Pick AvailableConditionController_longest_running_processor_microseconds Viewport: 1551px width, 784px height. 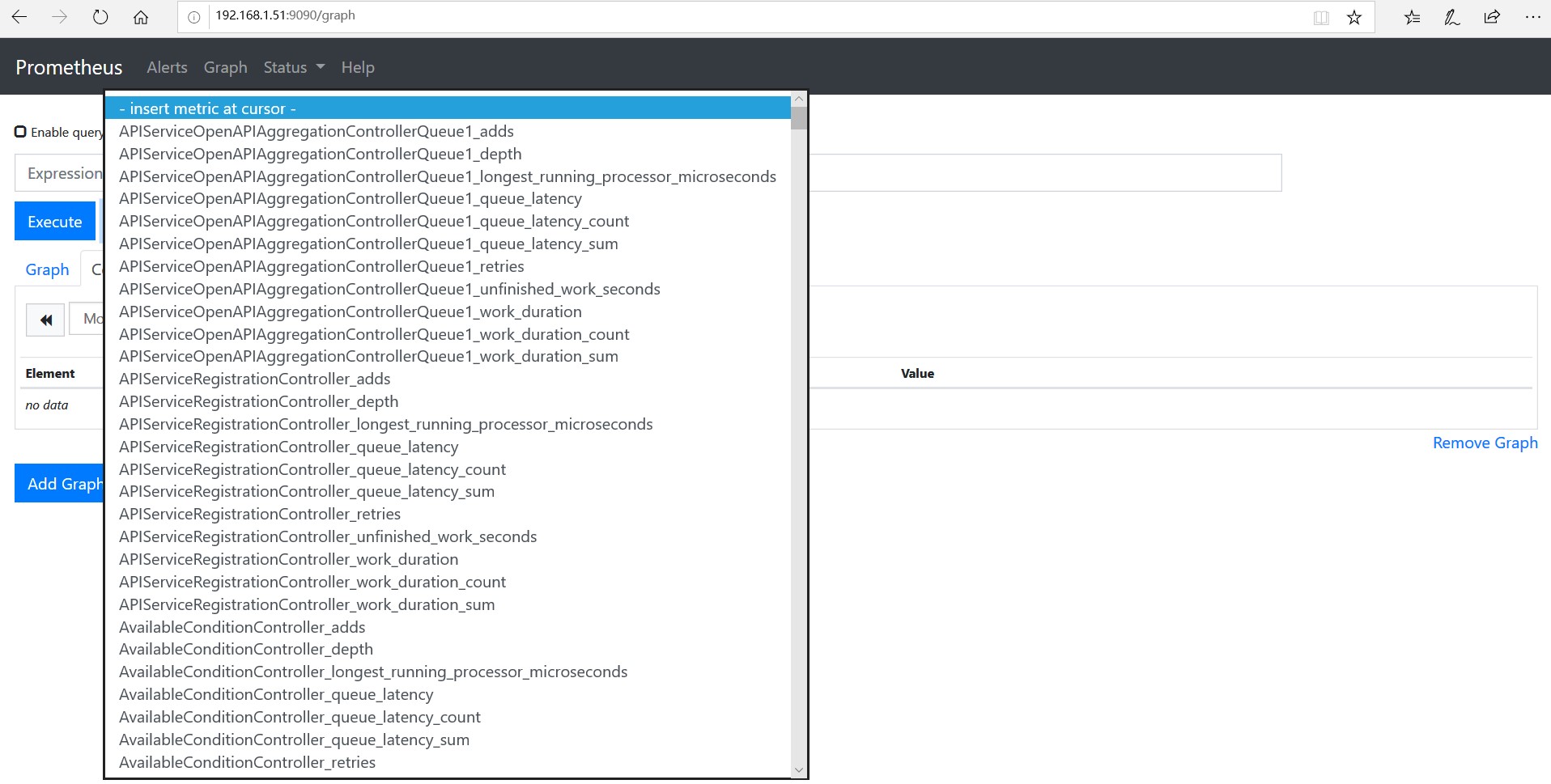click(448, 672)
